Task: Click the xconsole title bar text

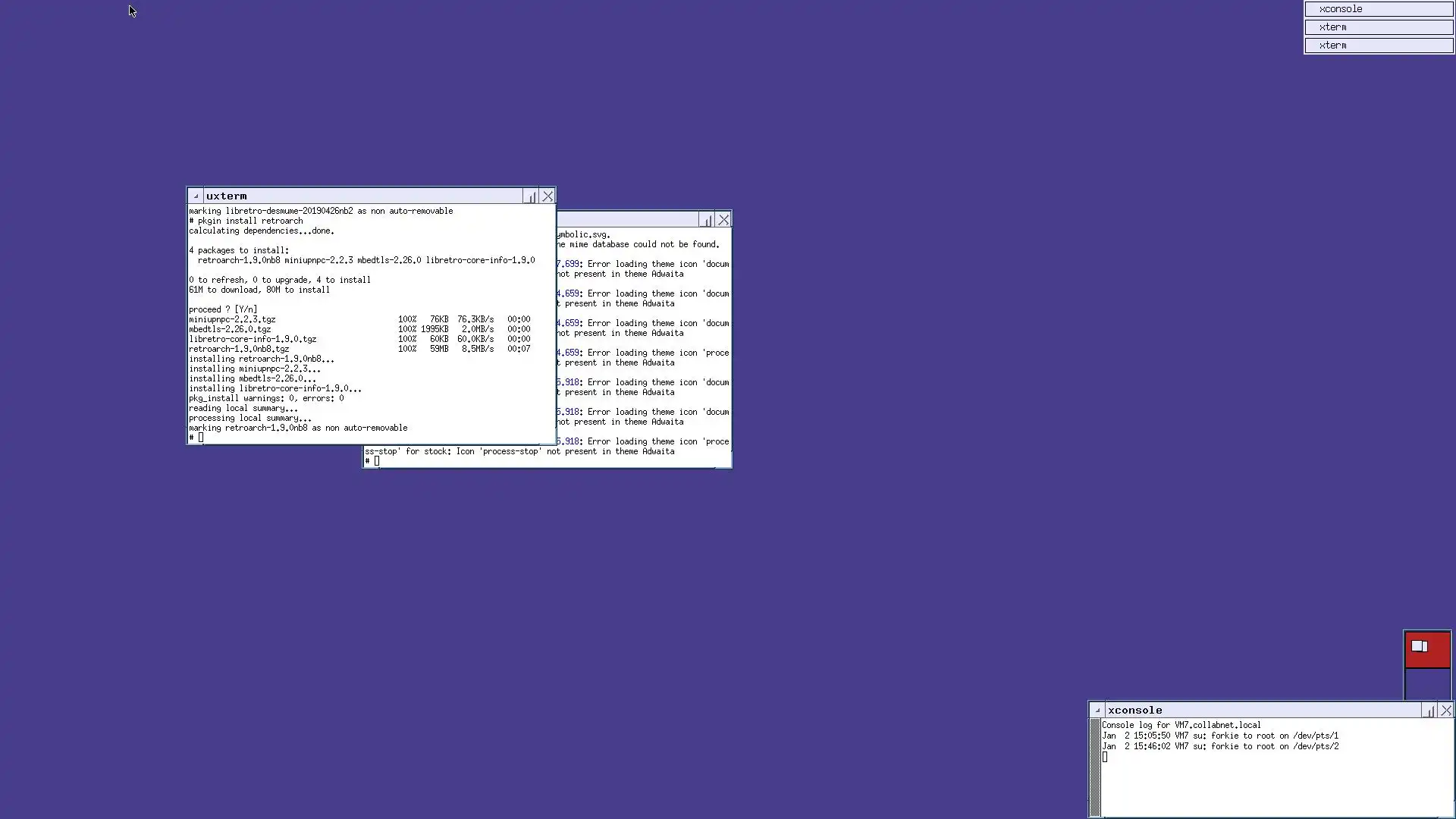Action: pos(1134,711)
